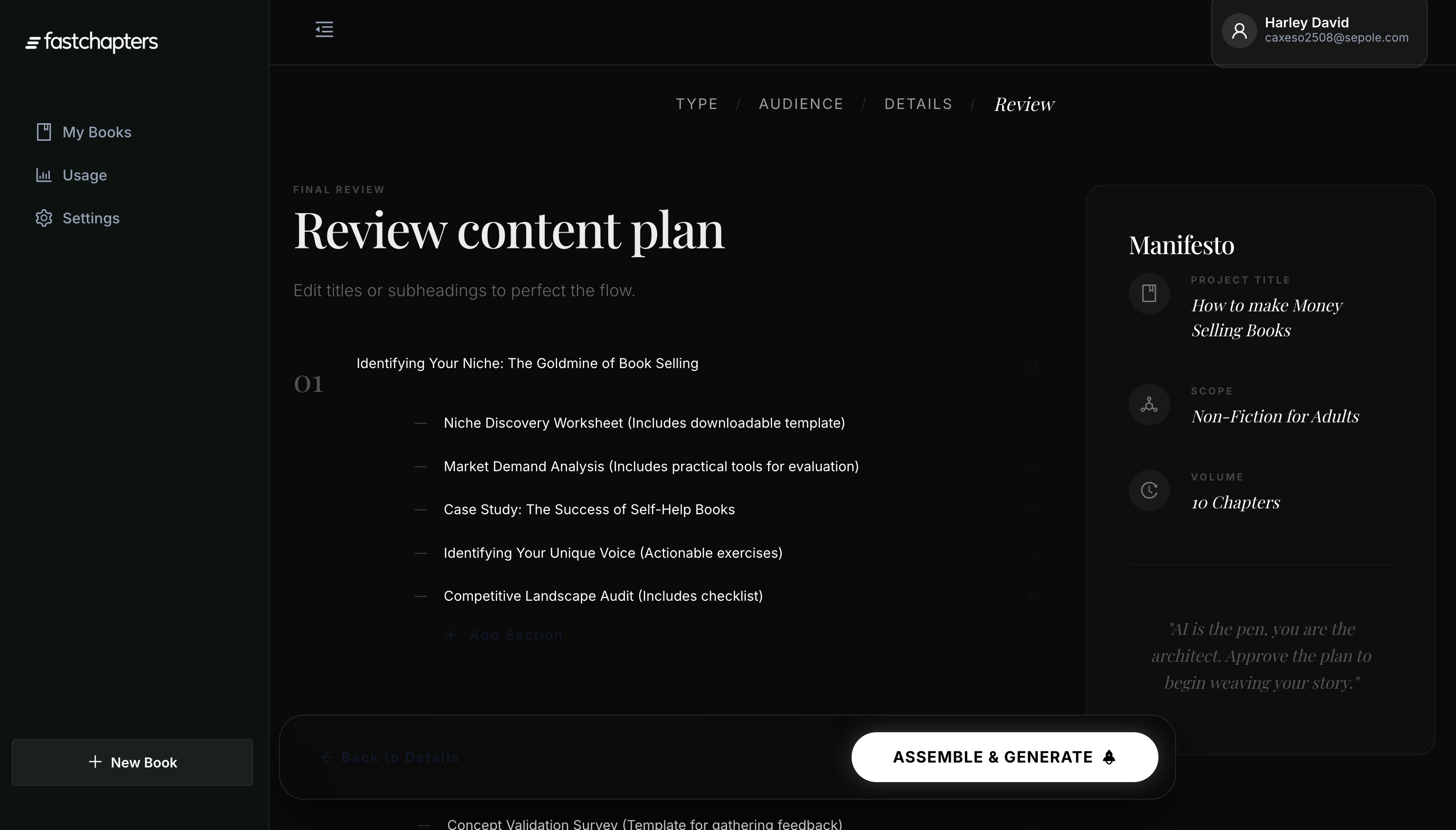The height and width of the screenshot is (830, 1456).
Task: Open My Books in sidebar
Action: 96,132
